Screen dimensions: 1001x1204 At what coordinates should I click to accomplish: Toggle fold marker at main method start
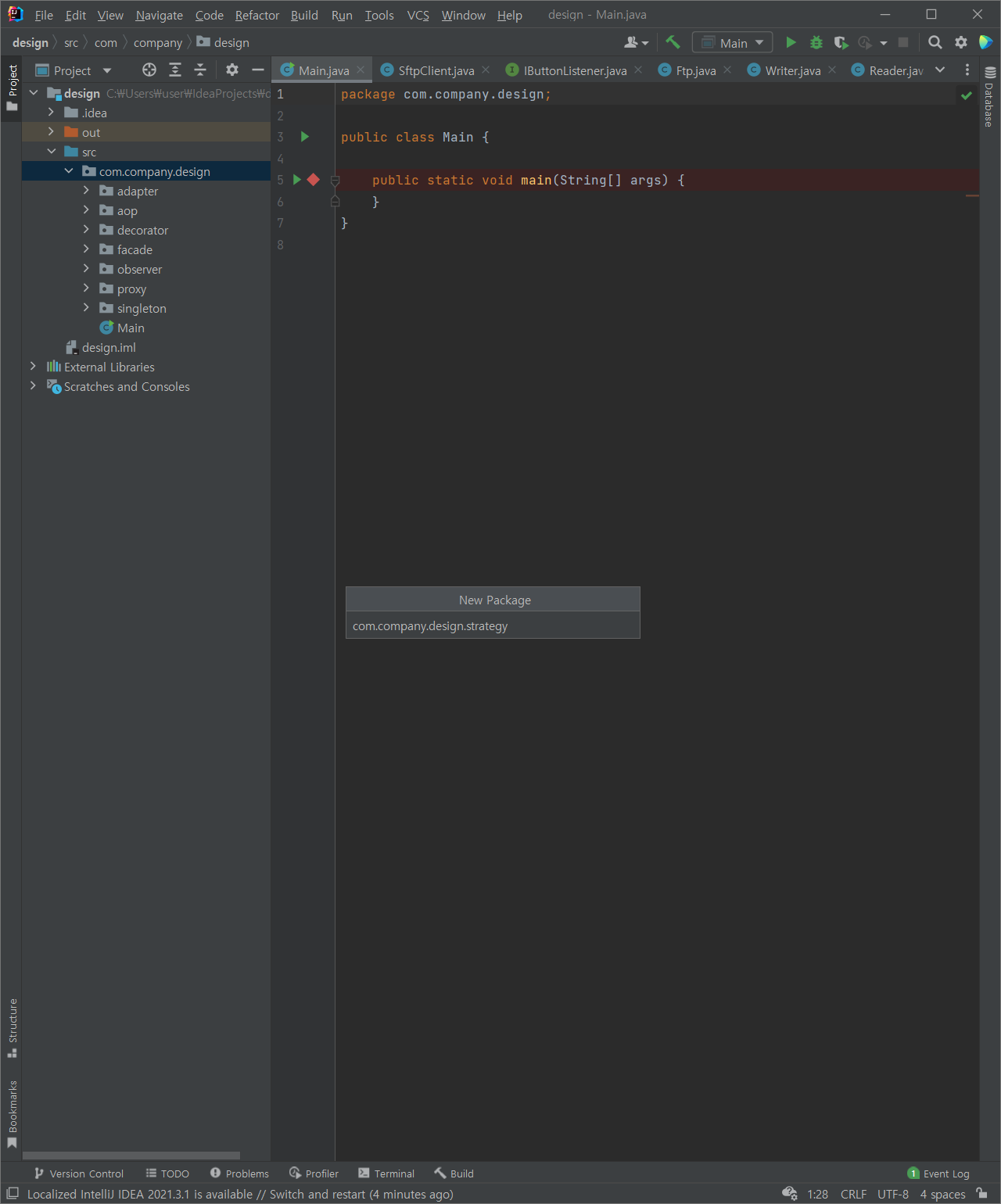click(x=335, y=181)
